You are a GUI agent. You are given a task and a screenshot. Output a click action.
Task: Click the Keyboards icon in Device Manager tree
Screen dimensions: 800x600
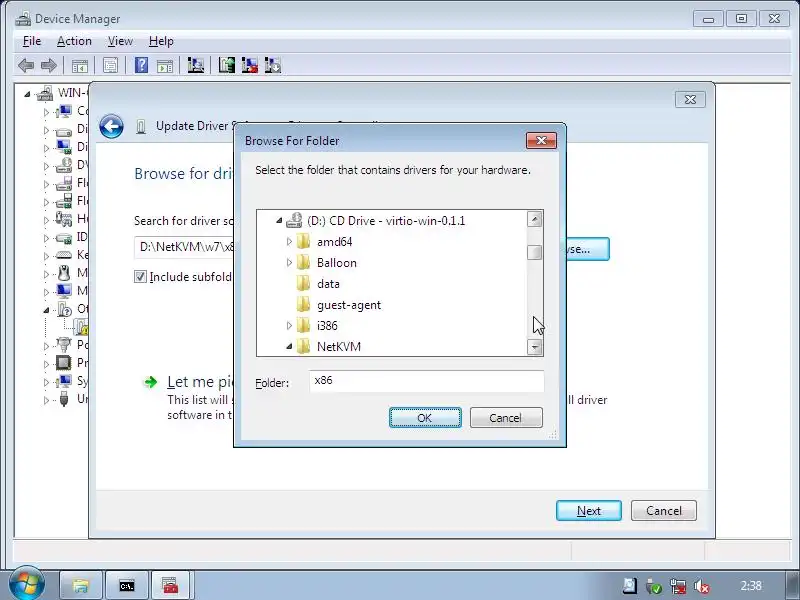pyautogui.click(x=64, y=255)
